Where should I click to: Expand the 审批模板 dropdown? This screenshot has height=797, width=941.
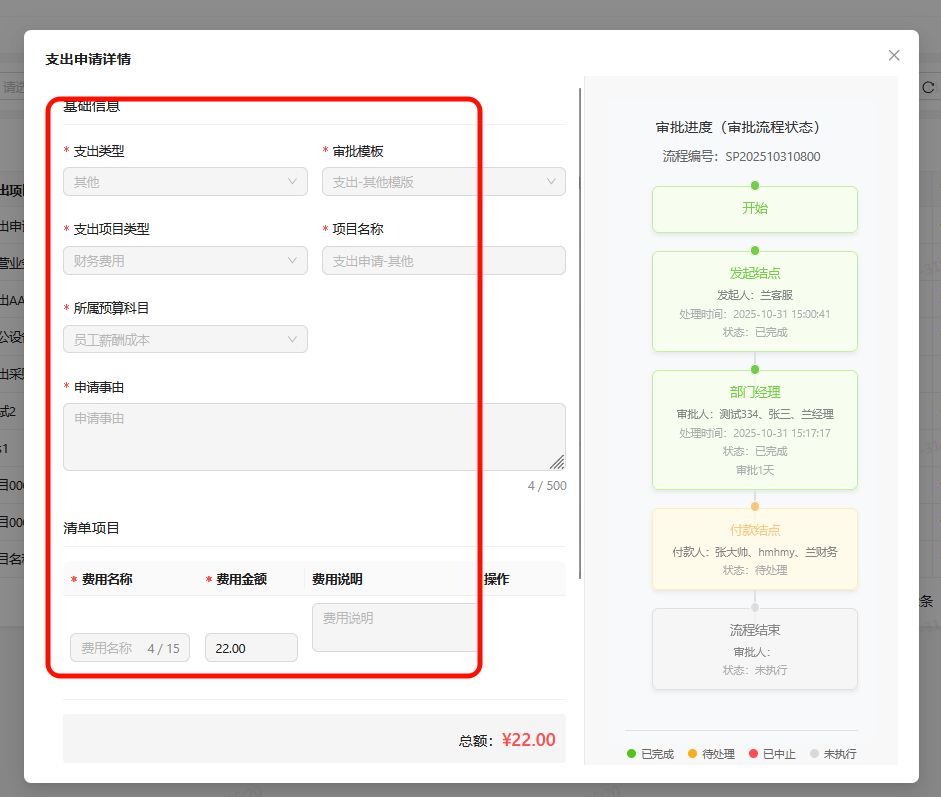point(443,182)
